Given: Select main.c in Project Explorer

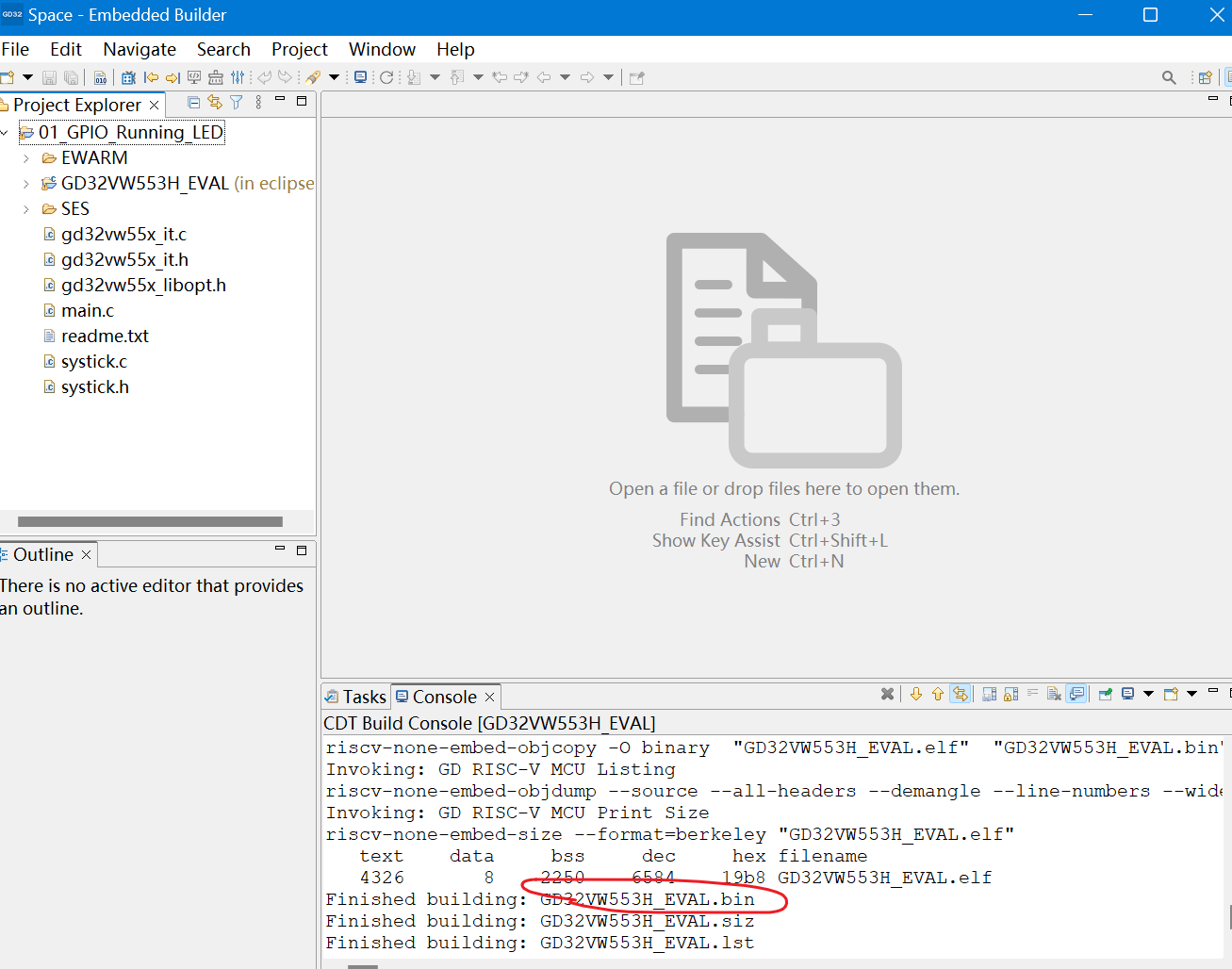Looking at the screenshot, I should [87, 310].
